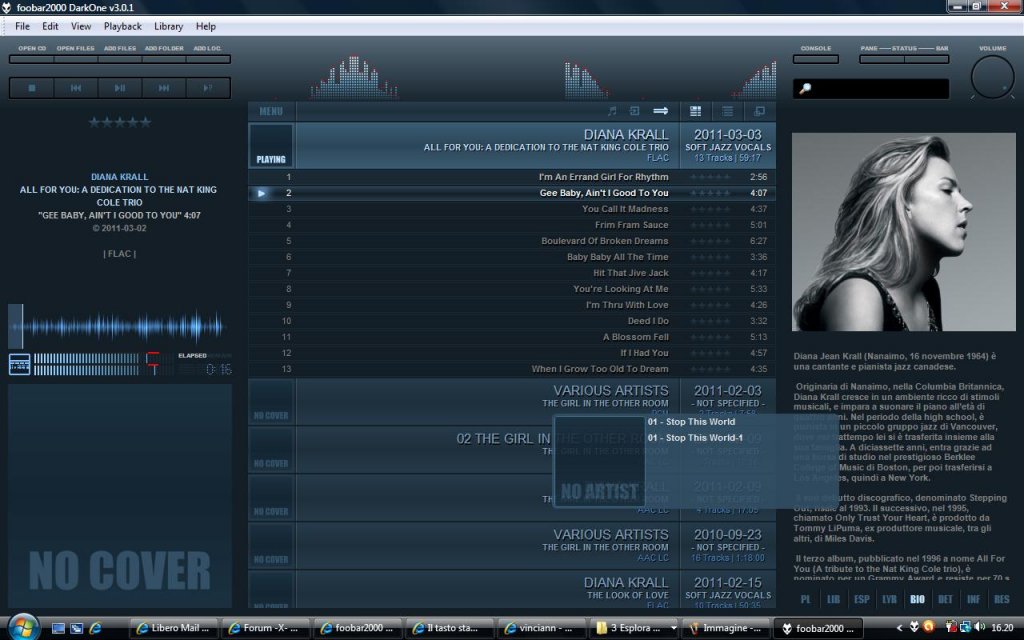Click the Diana Krall "The Look Of Love" album header

[x=512, y=591]
